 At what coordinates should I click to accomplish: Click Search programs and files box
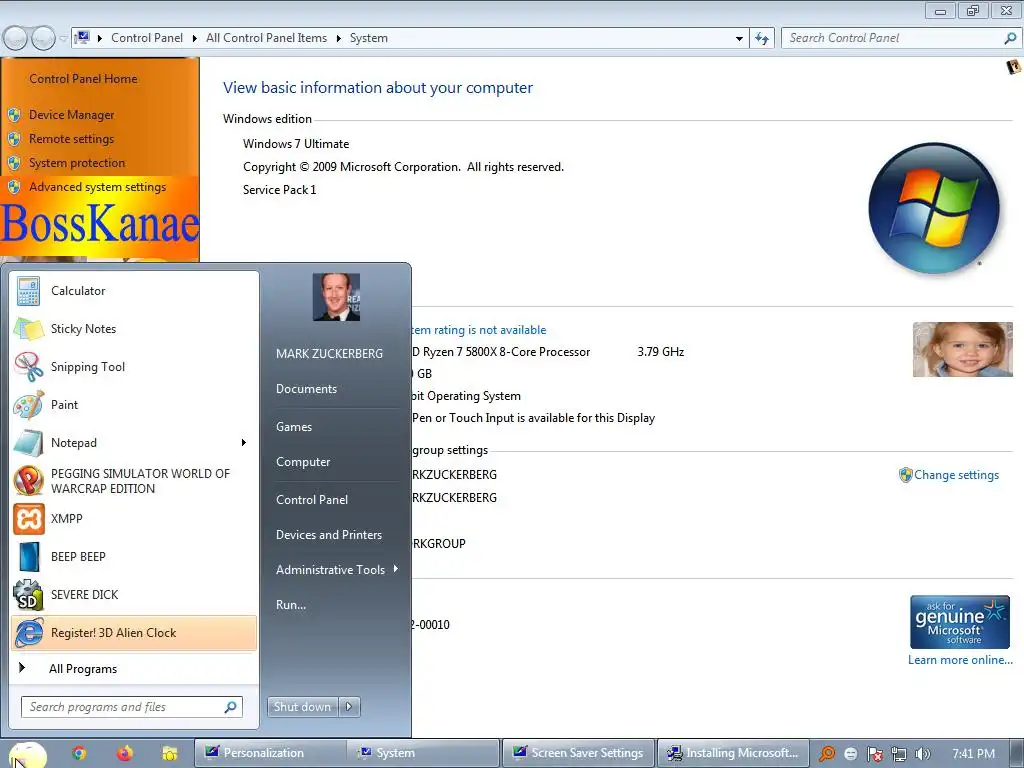tap(131, 707)
